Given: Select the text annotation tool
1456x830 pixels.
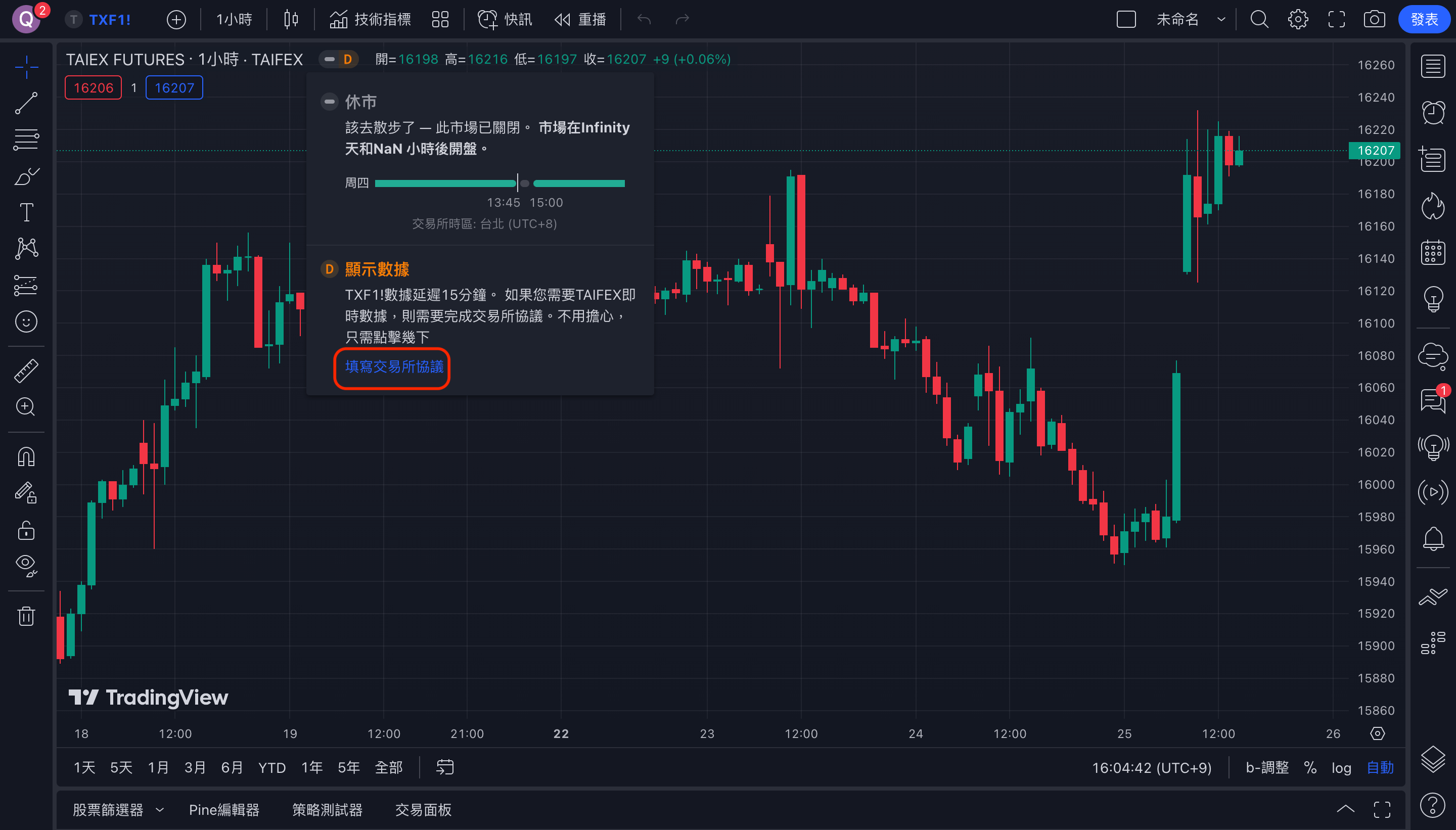Looking at the screenshot, I should [26, 212].
